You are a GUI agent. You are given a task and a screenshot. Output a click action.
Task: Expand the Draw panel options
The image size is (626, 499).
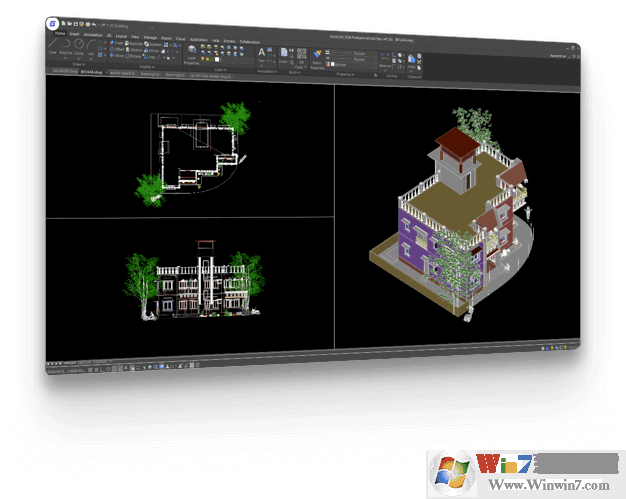(x=77, y=66)
